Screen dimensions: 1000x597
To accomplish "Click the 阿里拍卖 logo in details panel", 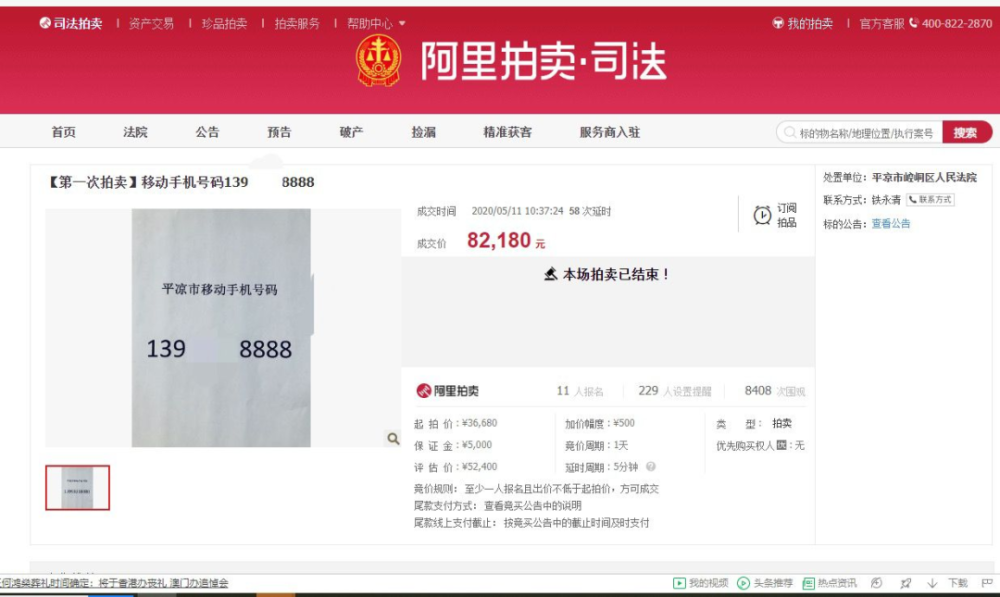I will [x=447, y=390].
